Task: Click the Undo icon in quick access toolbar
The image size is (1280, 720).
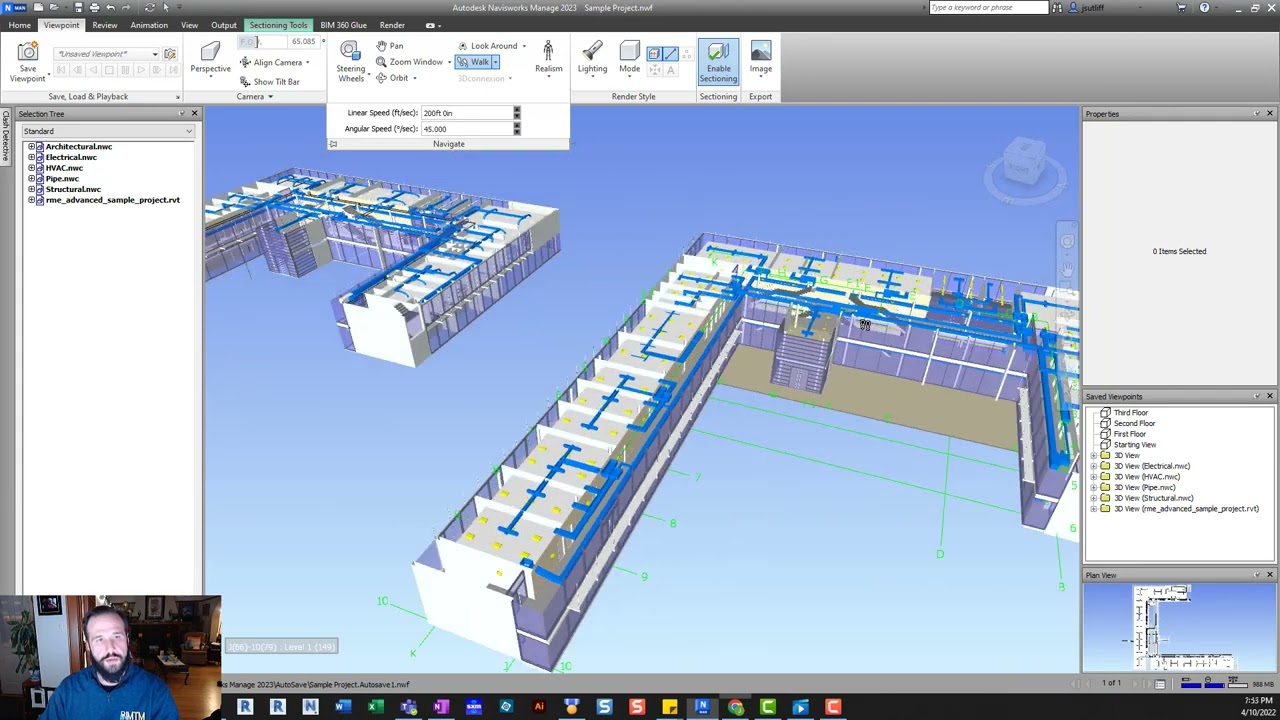Action: [x=110, y=7]
